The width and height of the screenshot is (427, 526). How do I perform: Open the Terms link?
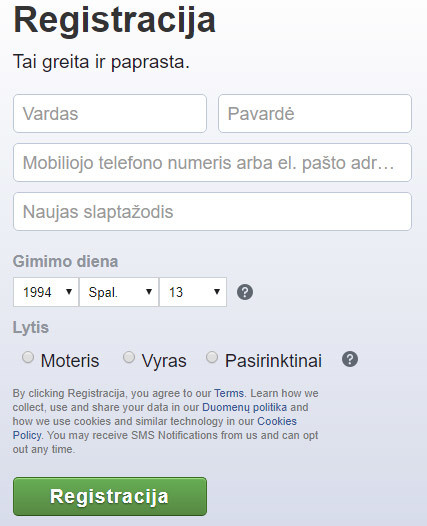tap(229, 393)
